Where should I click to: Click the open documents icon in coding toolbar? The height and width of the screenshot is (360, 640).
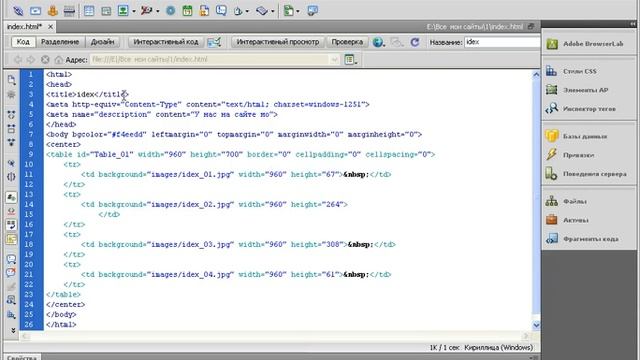pyautogui.click(x=11, y=80)
